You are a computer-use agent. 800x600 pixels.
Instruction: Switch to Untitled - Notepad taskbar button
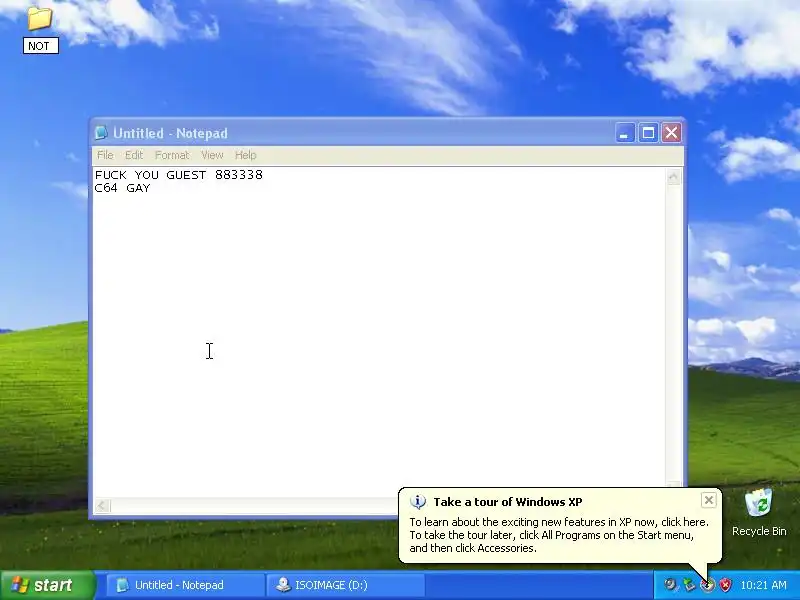click(185, 585)
